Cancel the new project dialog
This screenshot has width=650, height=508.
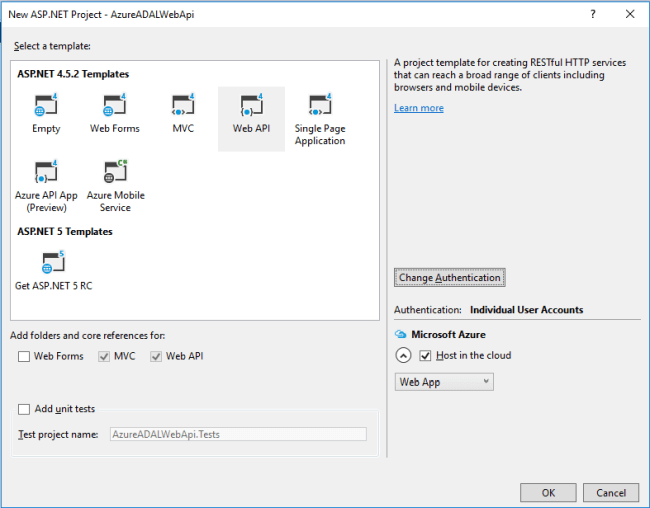pyautogui.click(x=611, y=493)
